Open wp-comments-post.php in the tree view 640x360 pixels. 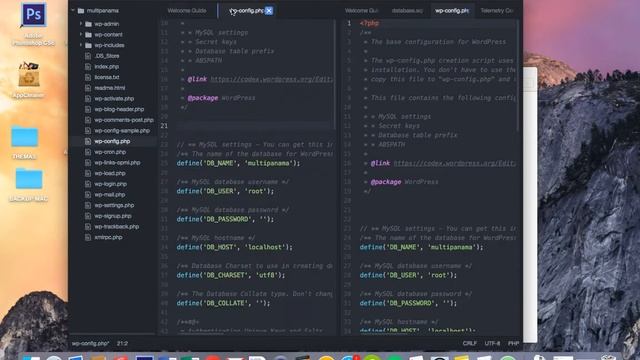coord(124,120)
